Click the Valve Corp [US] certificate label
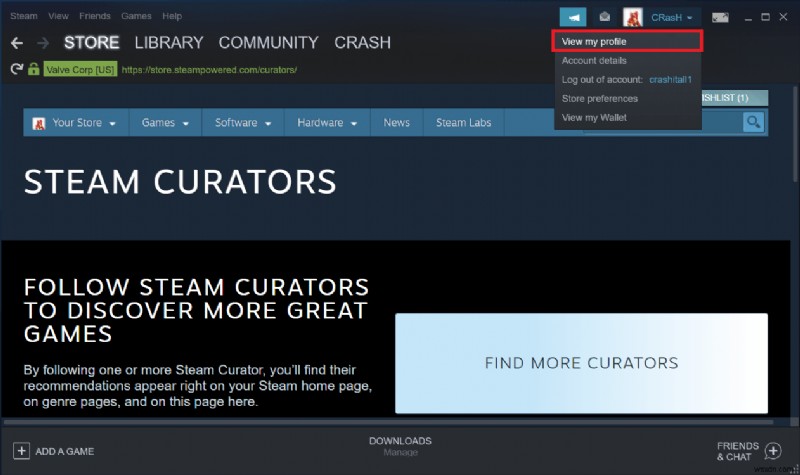800x475 pixels. point(80,69)
